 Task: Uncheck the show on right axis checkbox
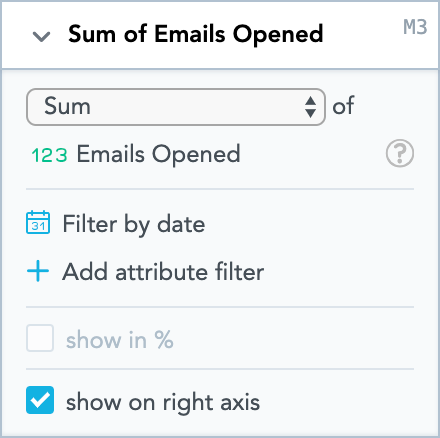[x=40, y=400]
